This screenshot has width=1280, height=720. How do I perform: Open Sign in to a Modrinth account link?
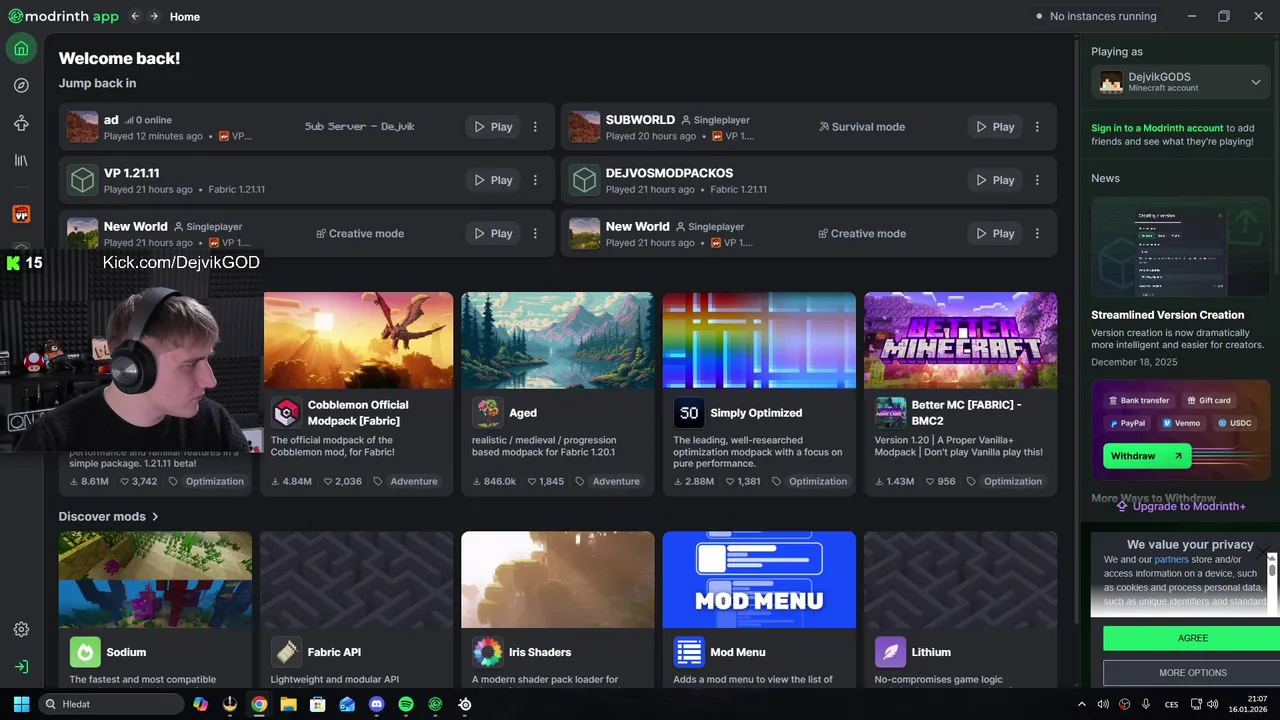(1157, 128)
